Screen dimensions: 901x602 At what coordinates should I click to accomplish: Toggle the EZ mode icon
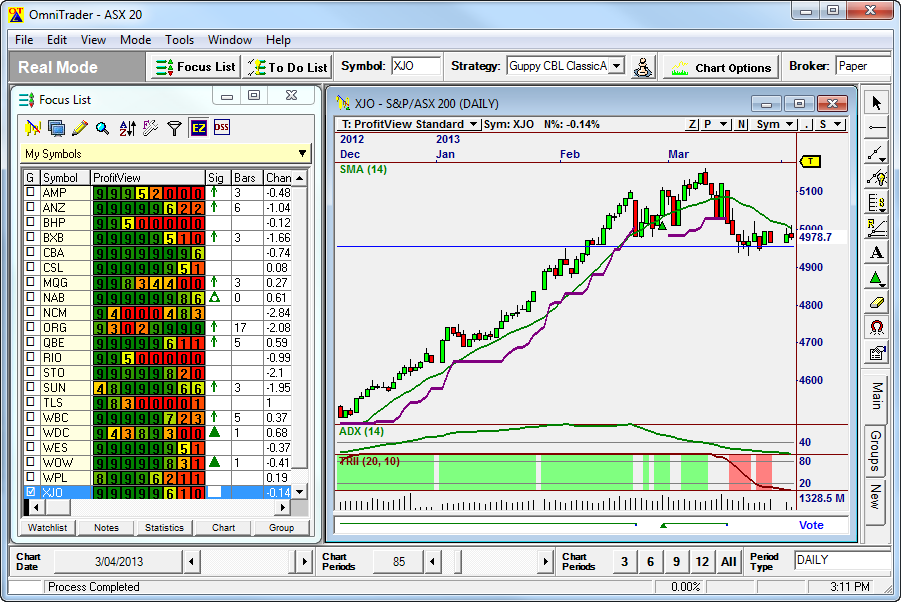pos(198,128)
